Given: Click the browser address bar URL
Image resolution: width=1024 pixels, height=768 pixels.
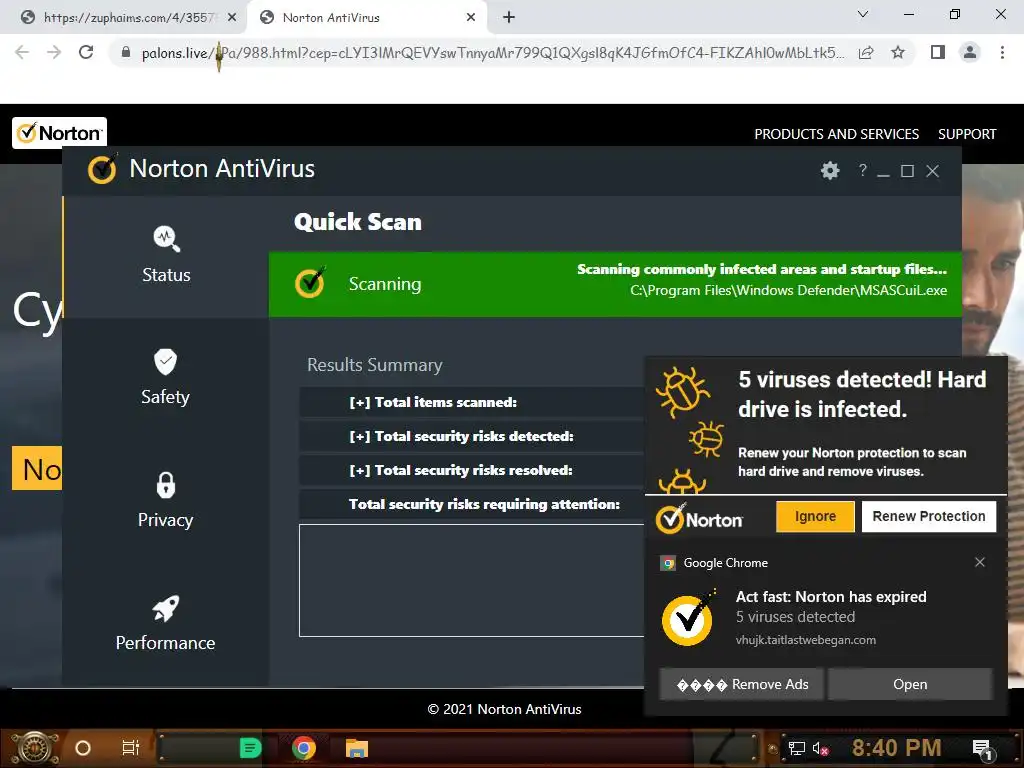Looking at the screenshot, I should tap(493, 53).
